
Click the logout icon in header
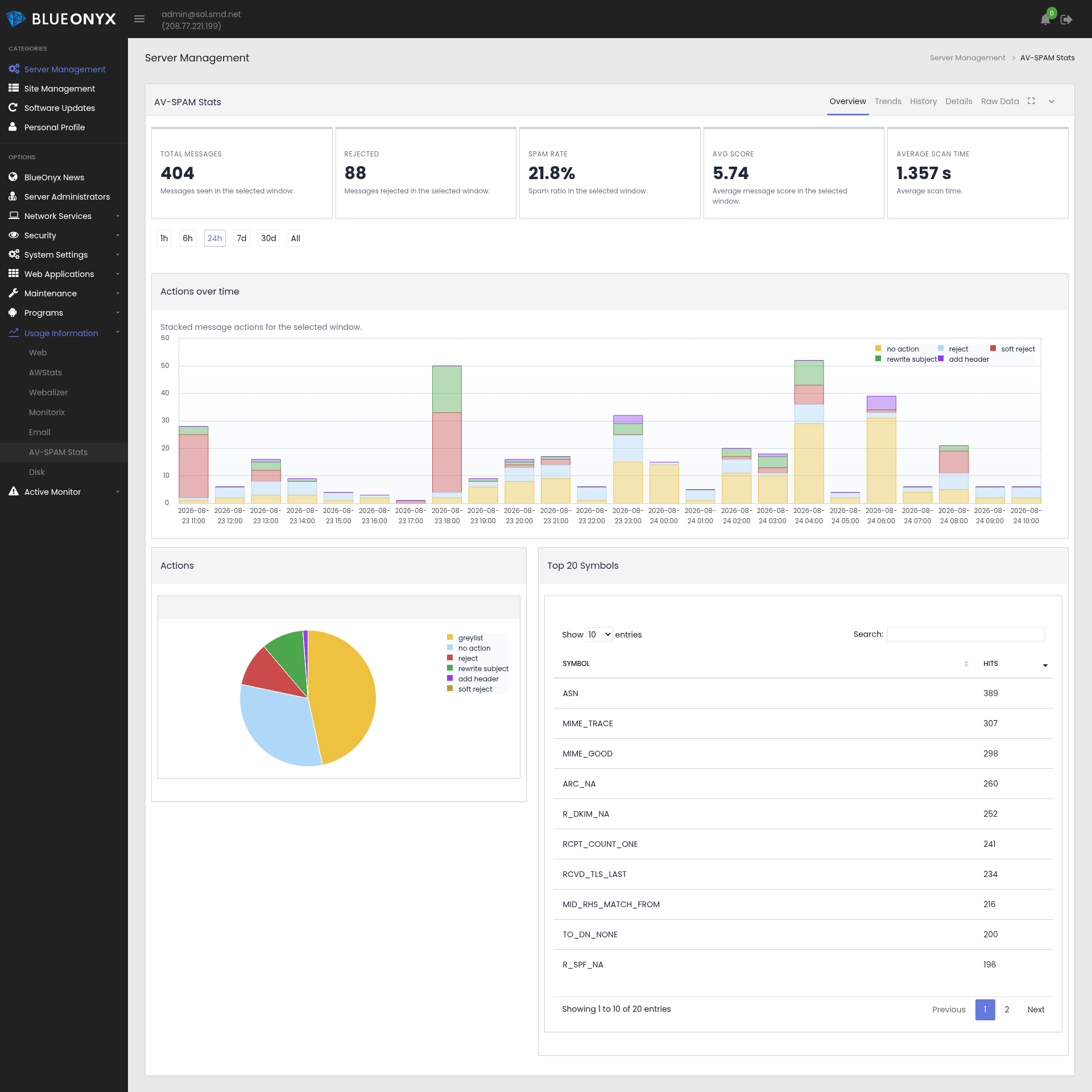(1066, 20)
